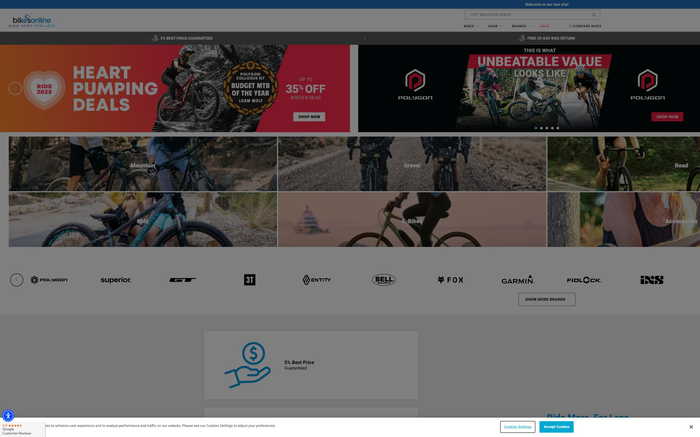Click the 5% Best Price Guaranteed card
This screenshot has height=437, width=700.
[311, 365]
